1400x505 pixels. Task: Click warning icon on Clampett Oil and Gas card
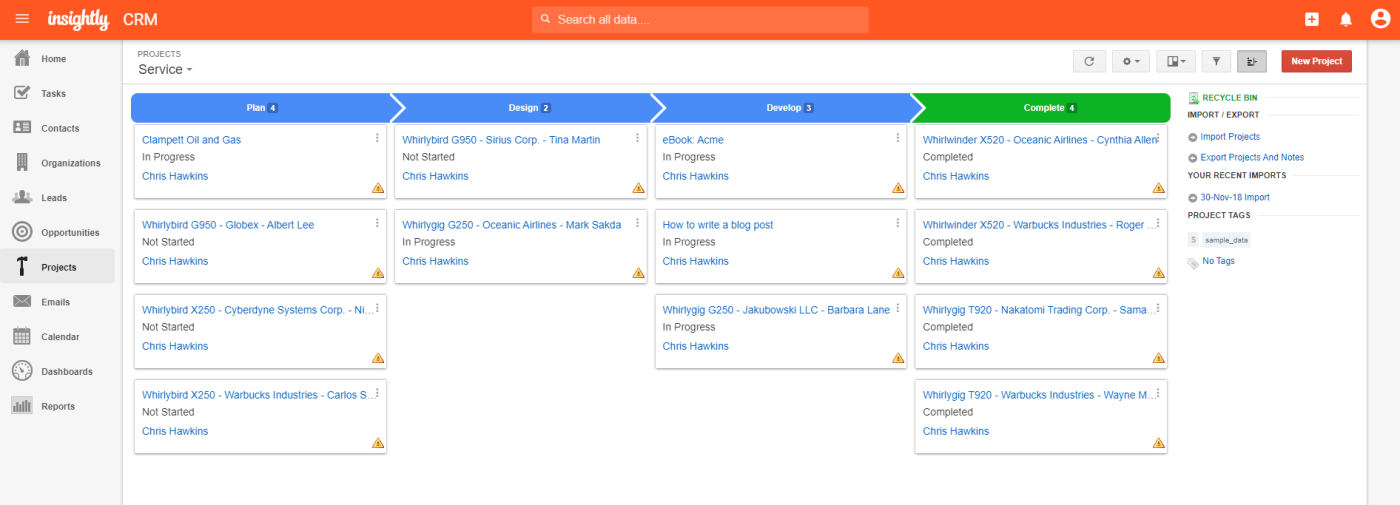[378, 188]
